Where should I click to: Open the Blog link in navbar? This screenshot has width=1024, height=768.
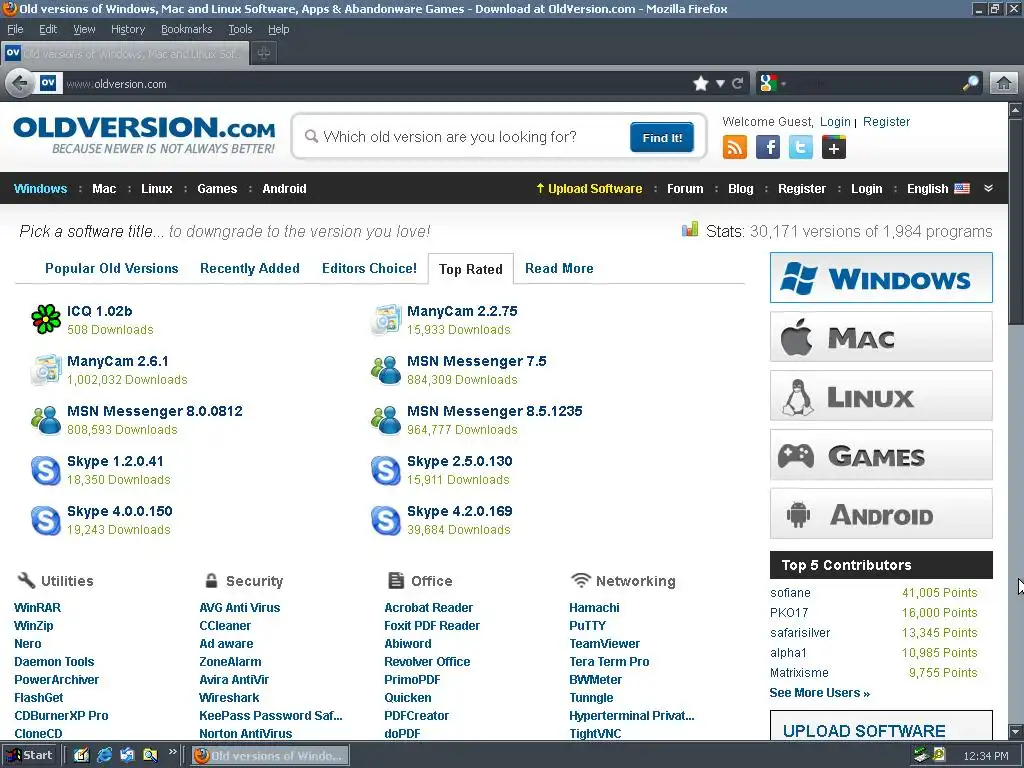coord(741,188)
